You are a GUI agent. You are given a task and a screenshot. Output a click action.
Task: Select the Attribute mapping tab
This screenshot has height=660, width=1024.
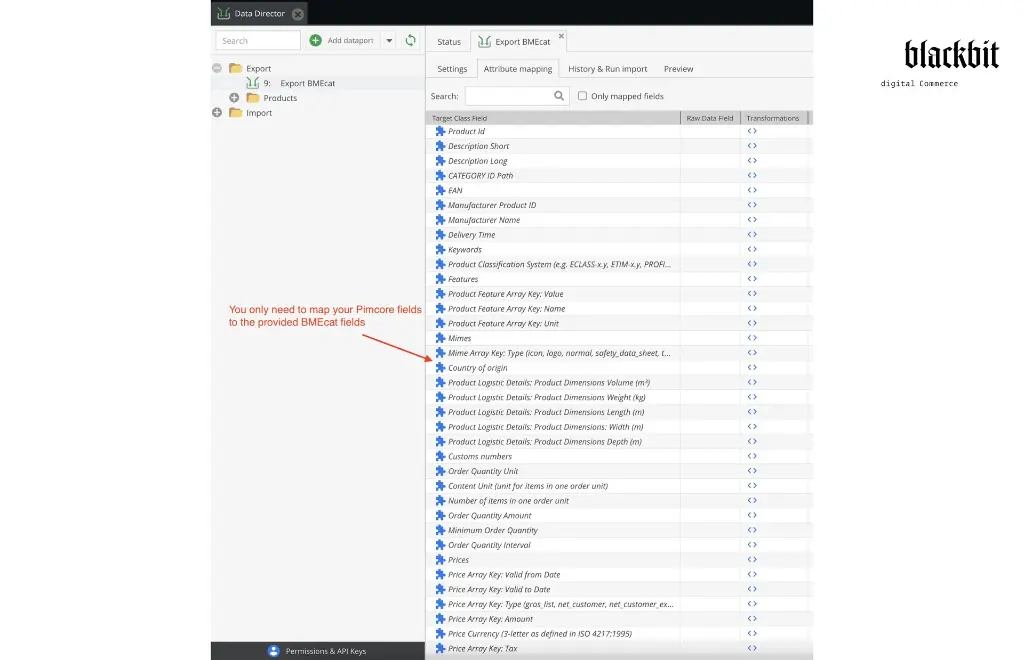(x=518, y=69)
